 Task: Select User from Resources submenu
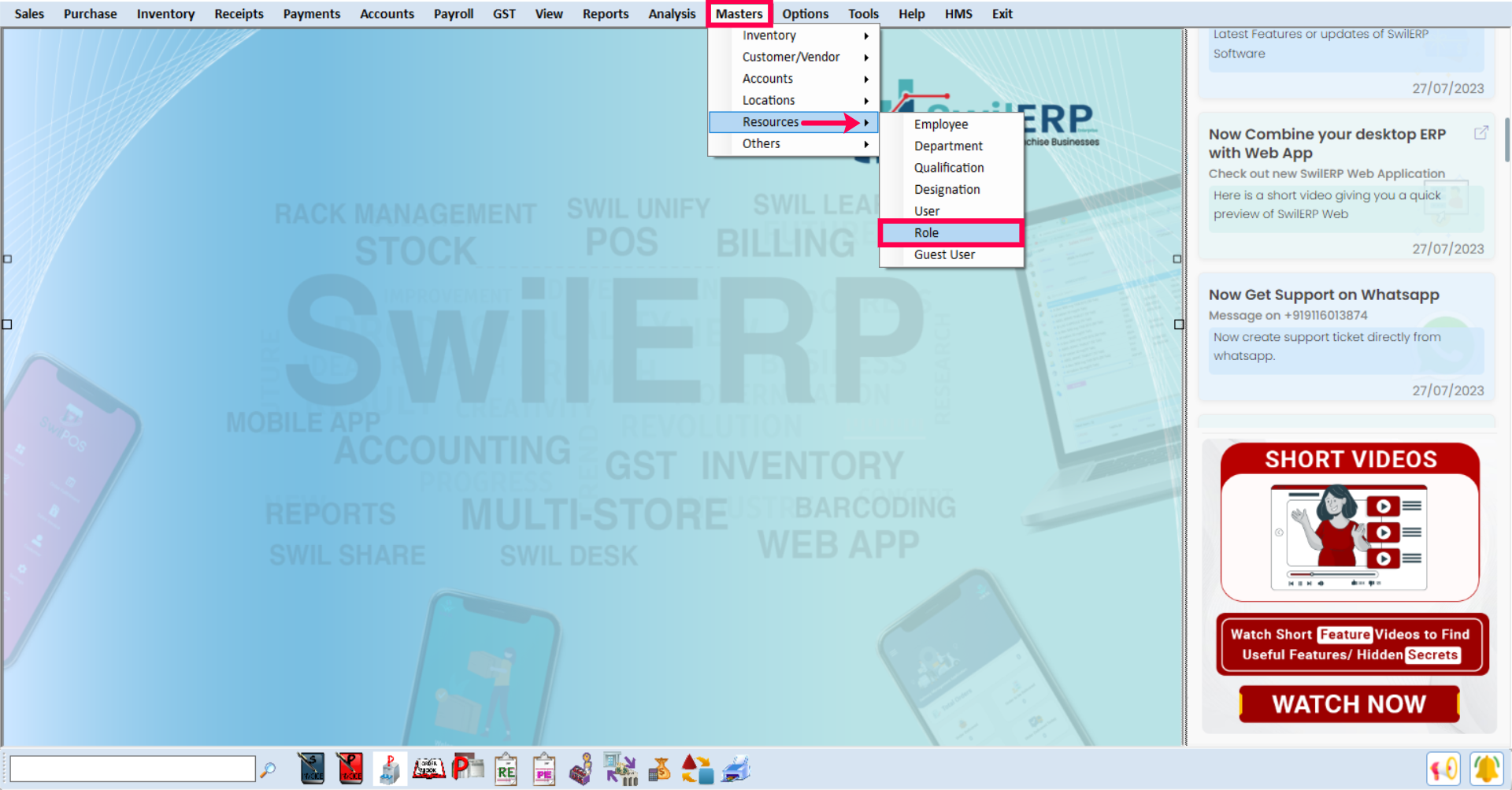point(951,211)
